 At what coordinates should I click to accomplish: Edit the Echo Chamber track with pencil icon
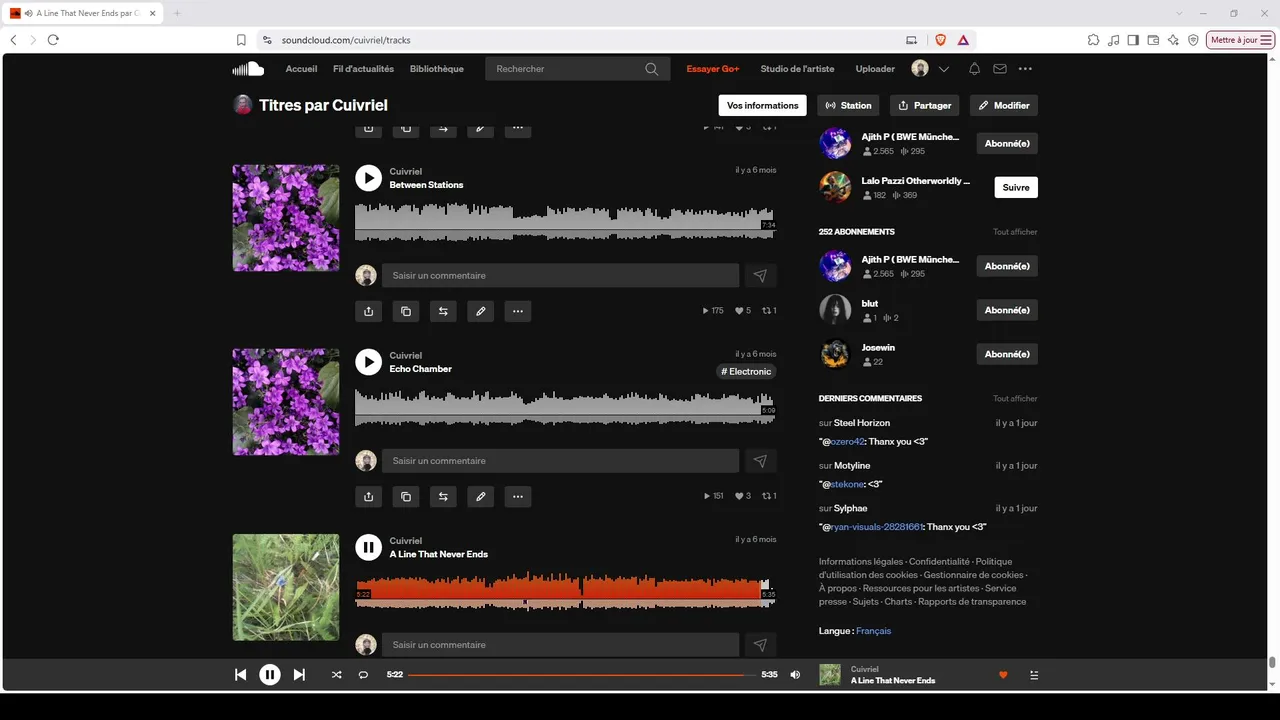click(481, 496)
